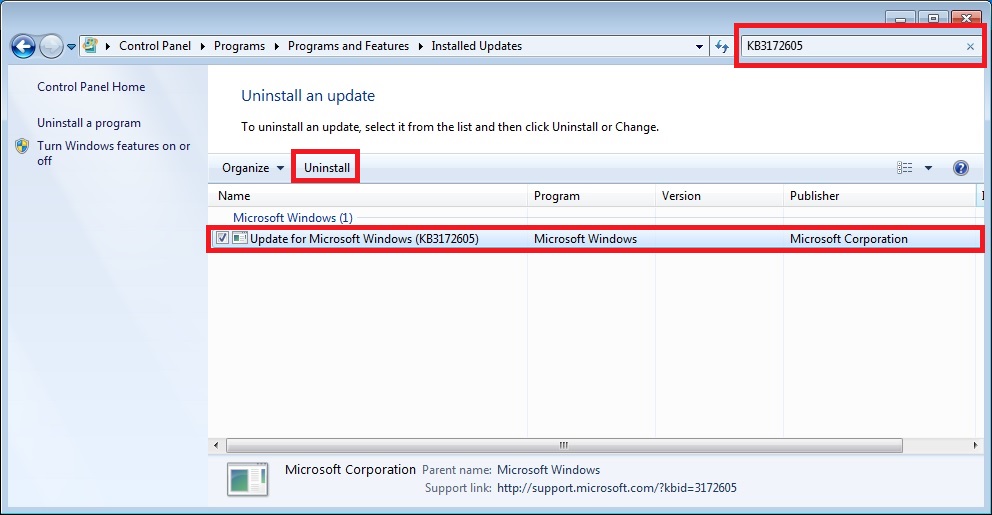Click the details pane update thumbnail
This screenshot has width=992, height=515.
pyautogui.click(x=247, y=479)
